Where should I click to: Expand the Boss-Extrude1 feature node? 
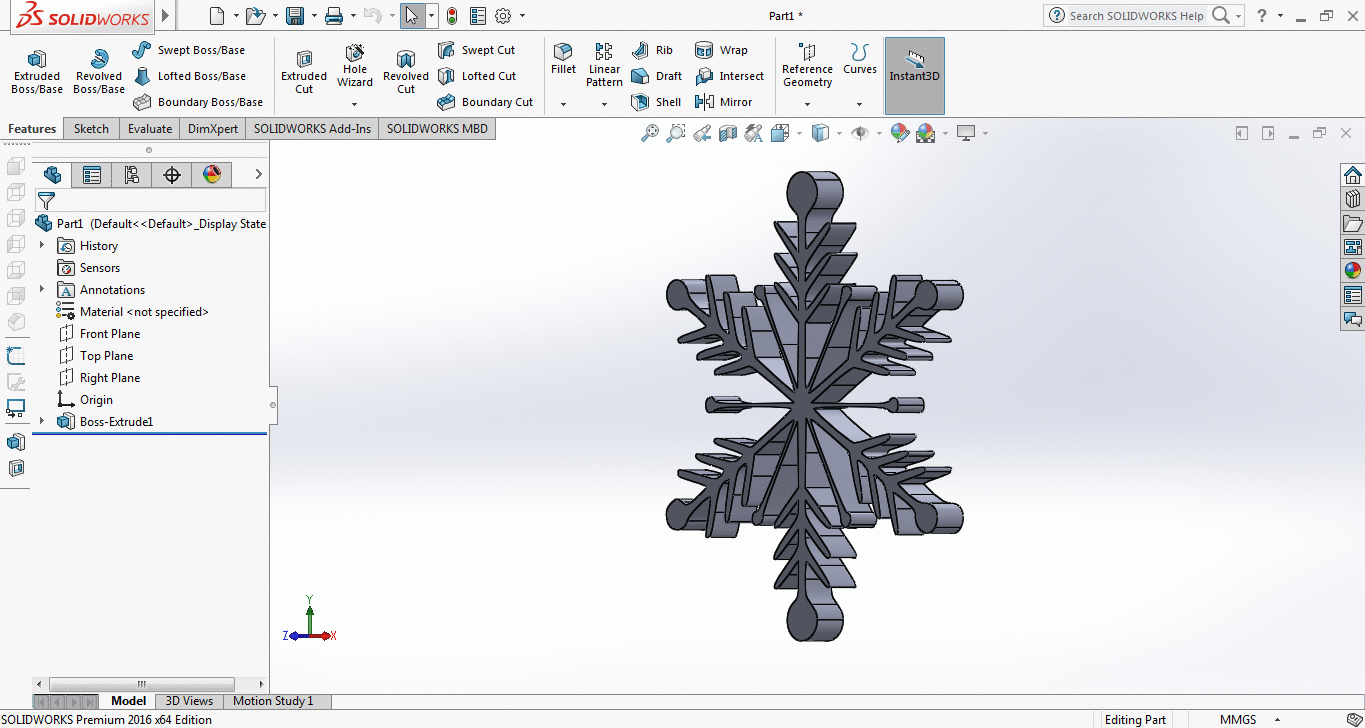click(x=41, y=421)
